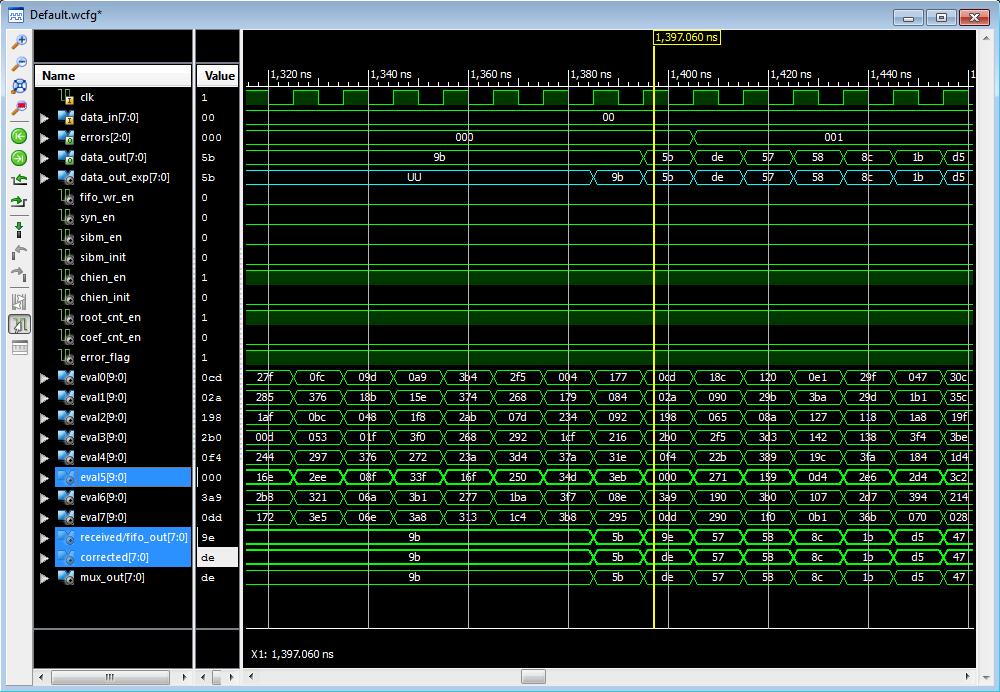
Task: Click the Zoom Out magnifier icon
Action: click(x=20, y=63)
